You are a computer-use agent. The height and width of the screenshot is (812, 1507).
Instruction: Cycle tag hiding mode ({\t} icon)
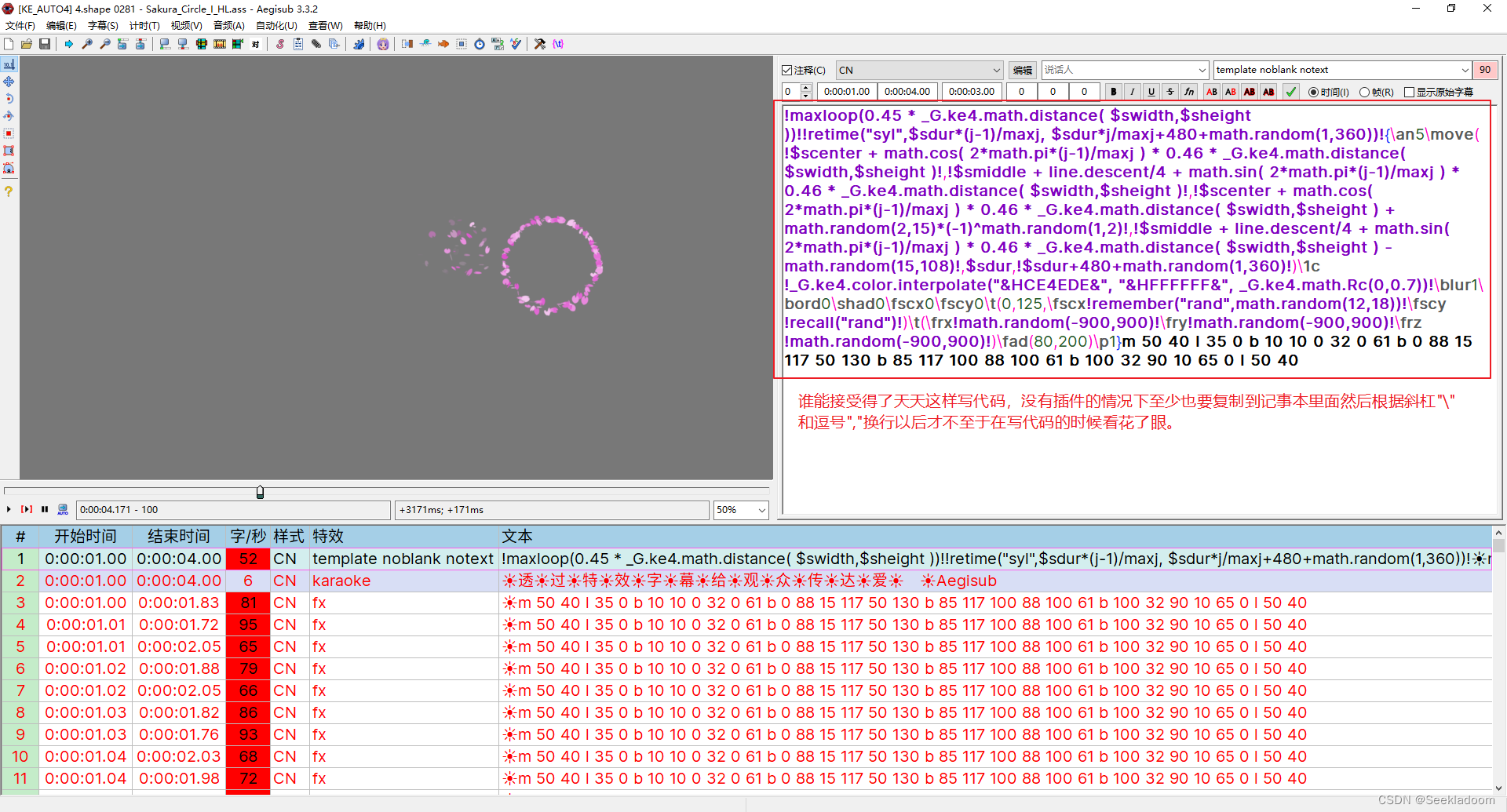click(558, 44)
